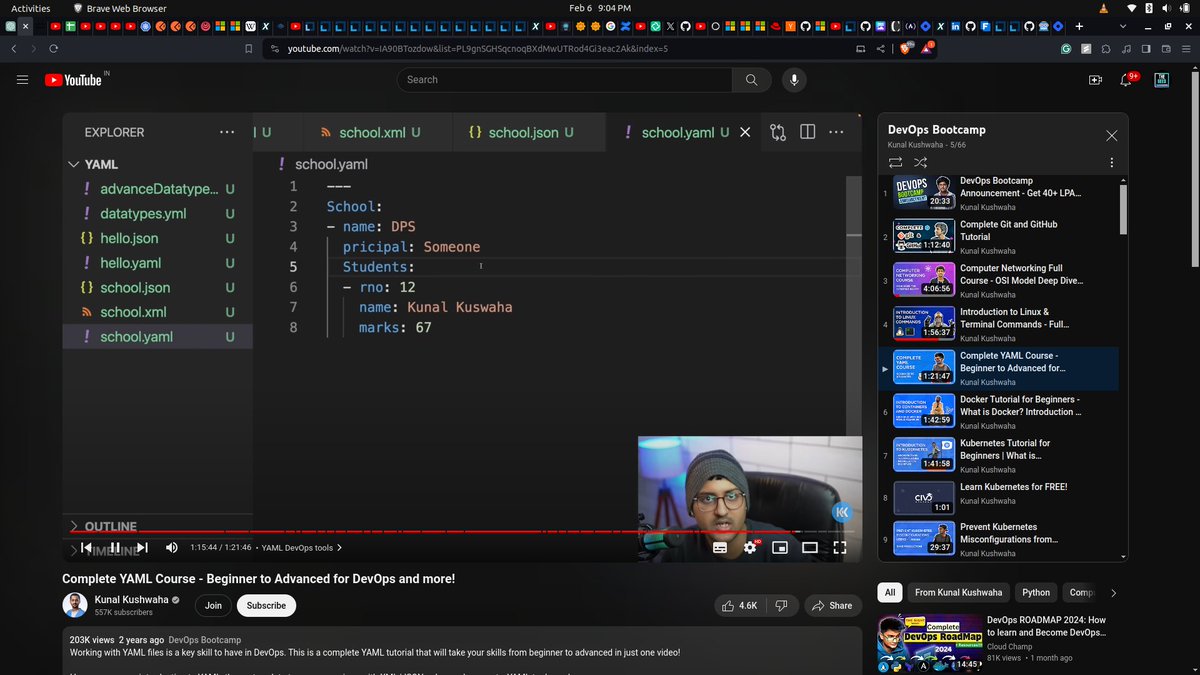
Task: Toggle playlist loop
Action: (895, 162)
